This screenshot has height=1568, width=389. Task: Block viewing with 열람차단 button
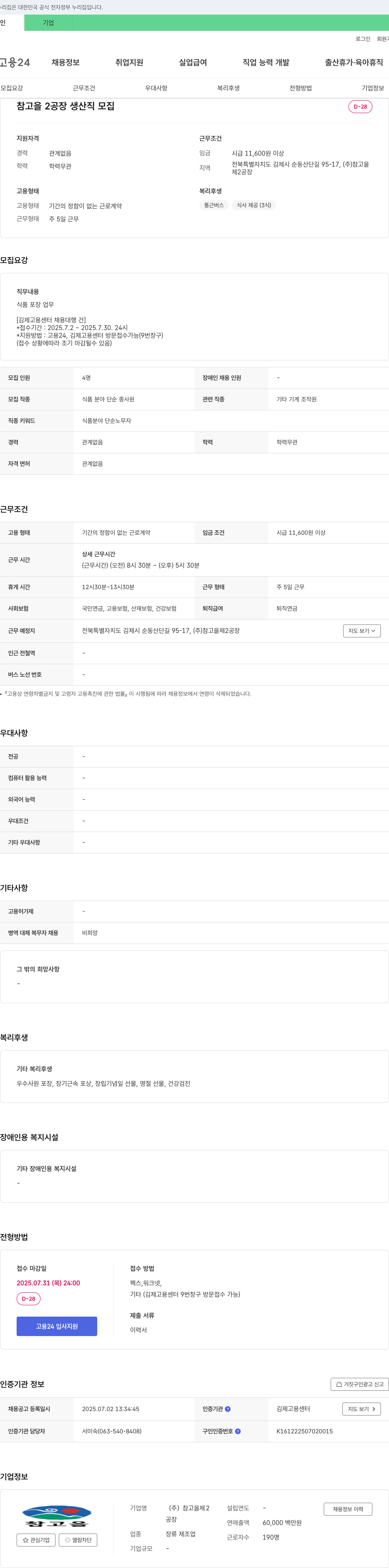point(78,1540)
